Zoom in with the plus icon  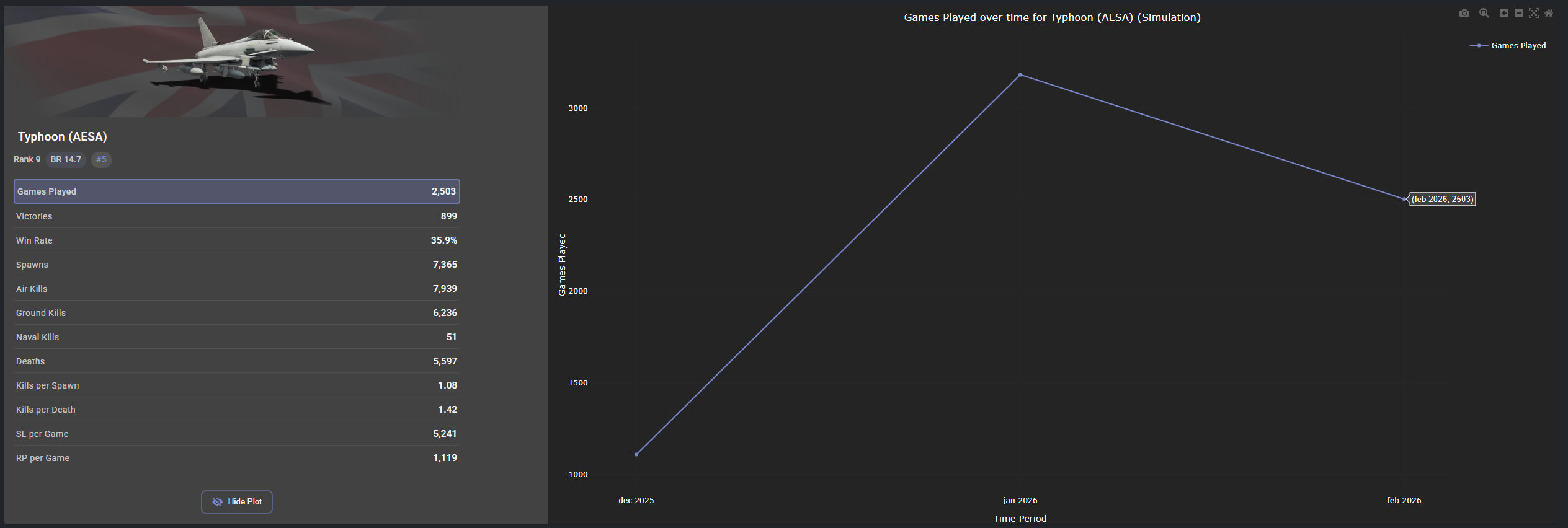coord(1503,13)
